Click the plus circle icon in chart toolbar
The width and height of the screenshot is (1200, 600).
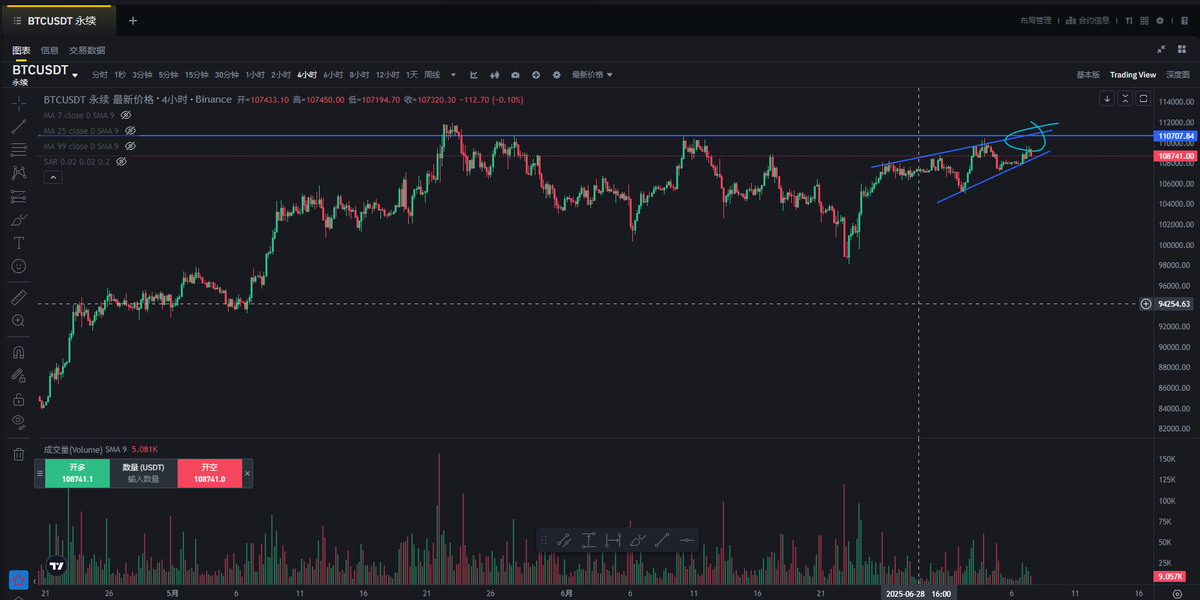pyautogui.click(x=536, y=74)
